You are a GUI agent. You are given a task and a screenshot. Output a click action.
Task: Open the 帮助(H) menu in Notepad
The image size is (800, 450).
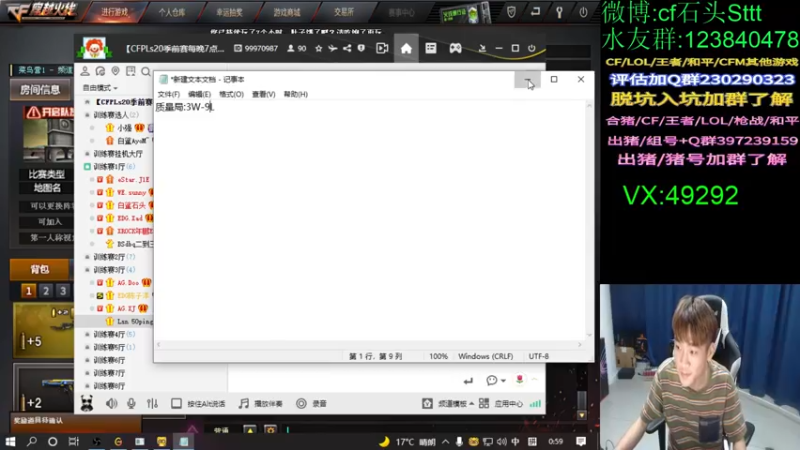point(295,94)
